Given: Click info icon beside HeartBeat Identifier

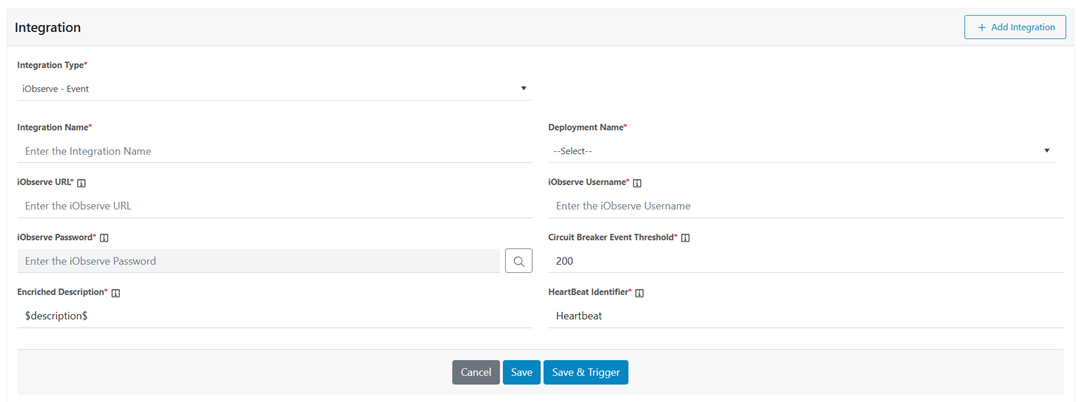Looking at the screenshot, I should tap(640, 293).
